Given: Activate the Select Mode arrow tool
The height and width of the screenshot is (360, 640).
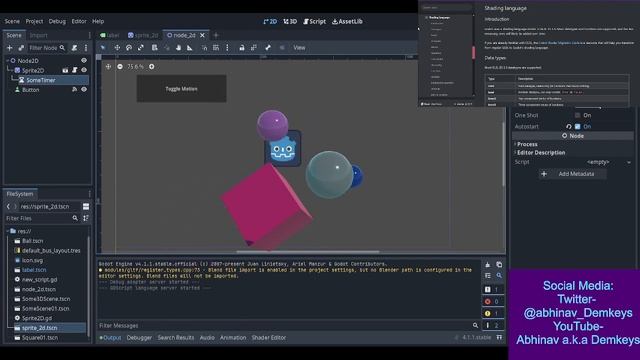Looking at the screenshot, I should point(103,48).
